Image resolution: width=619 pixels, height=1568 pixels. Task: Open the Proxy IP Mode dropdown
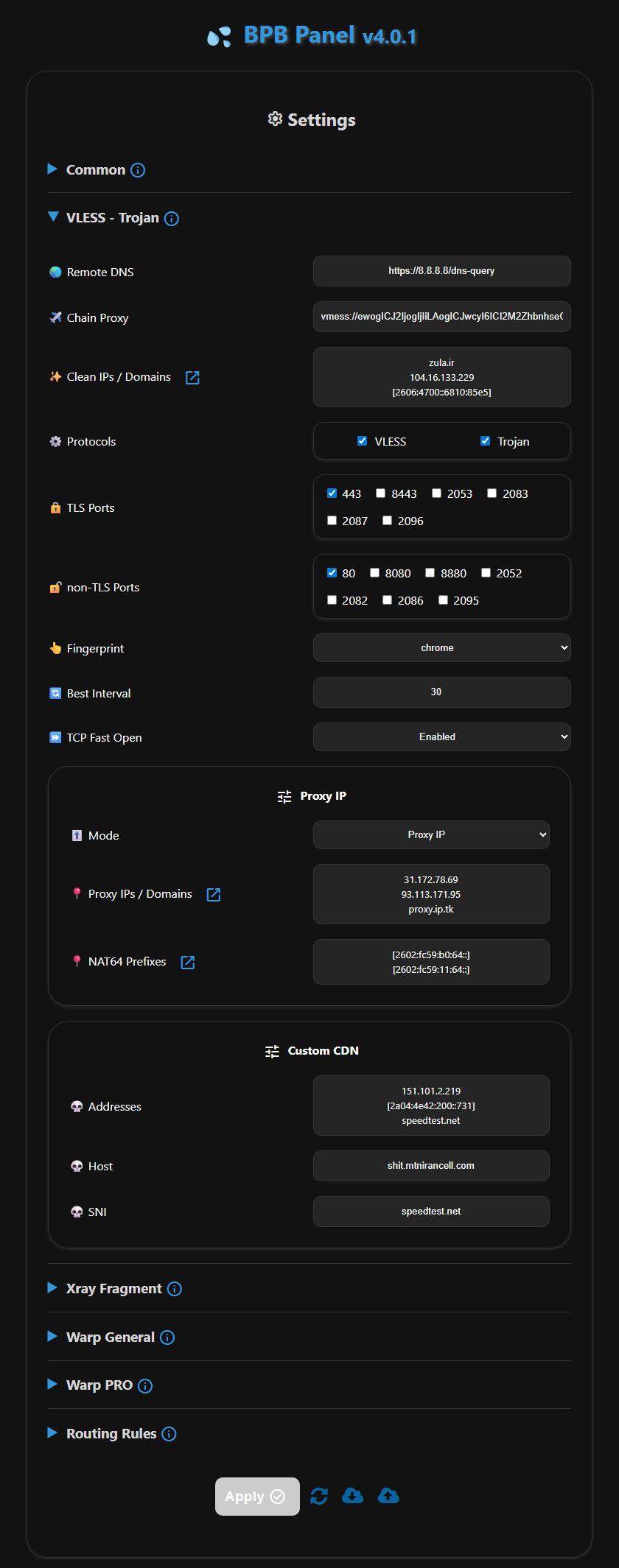(x=431, y=835)
